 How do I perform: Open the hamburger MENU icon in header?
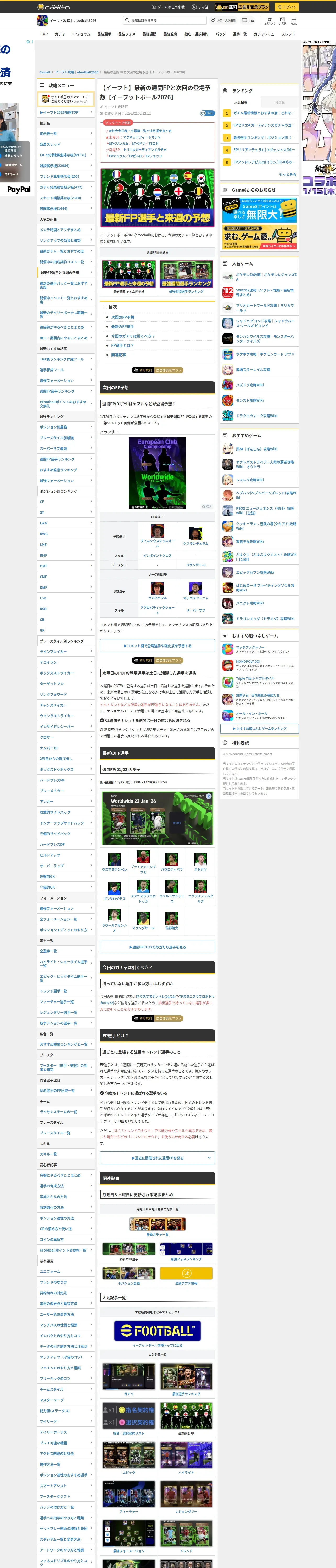(x=294, y=21)
